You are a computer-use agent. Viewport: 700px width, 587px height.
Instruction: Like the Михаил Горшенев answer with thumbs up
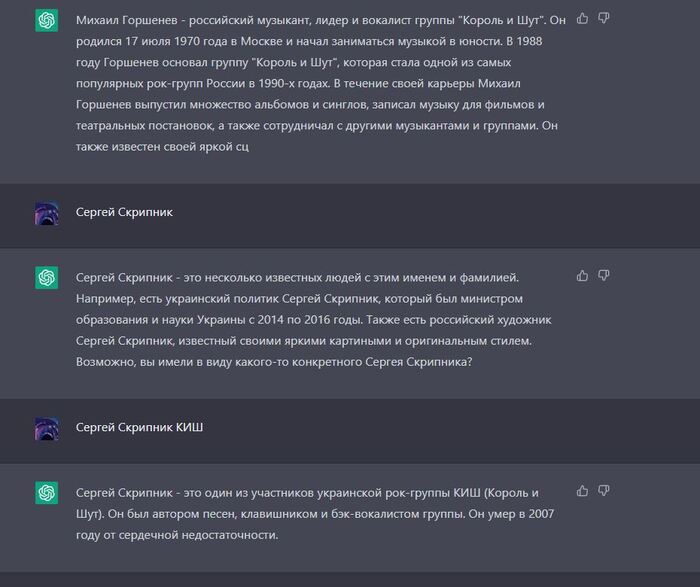click(x=583, y=19)
